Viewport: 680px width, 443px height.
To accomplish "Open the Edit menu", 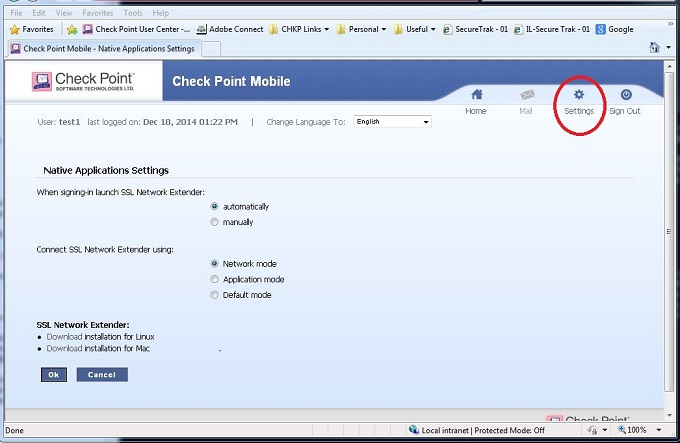I will (39, 13).
